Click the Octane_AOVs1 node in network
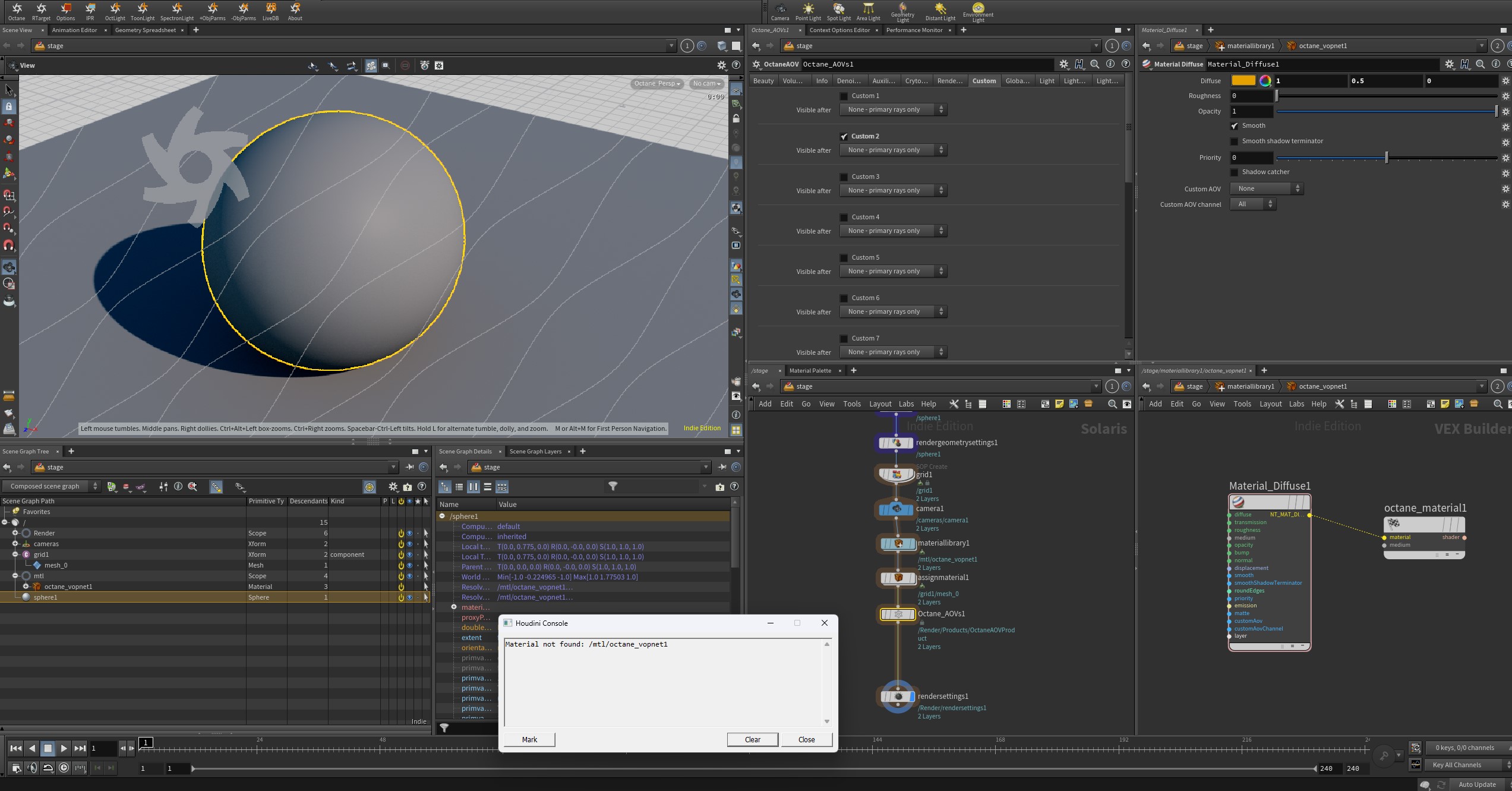1512x791 pixels. tap(897, 614)
